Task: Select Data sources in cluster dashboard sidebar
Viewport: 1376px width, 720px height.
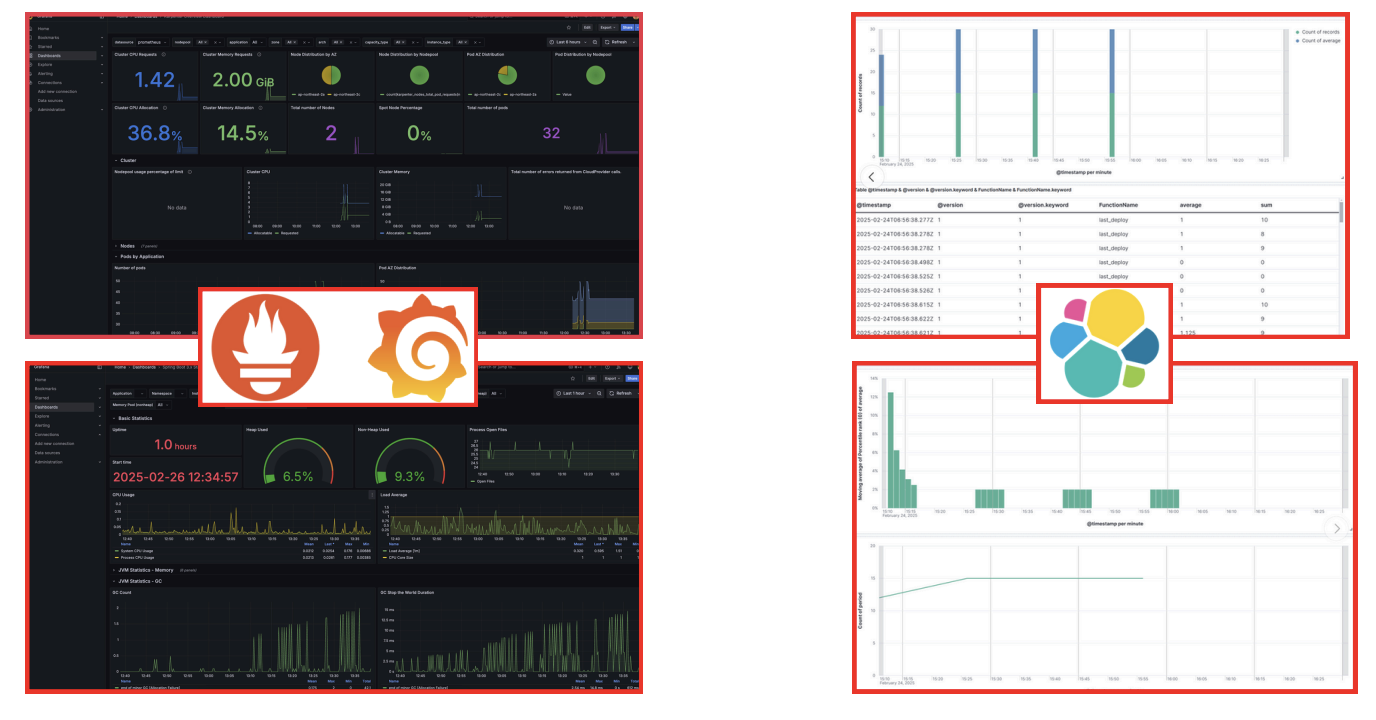Action: click(50, 101)
